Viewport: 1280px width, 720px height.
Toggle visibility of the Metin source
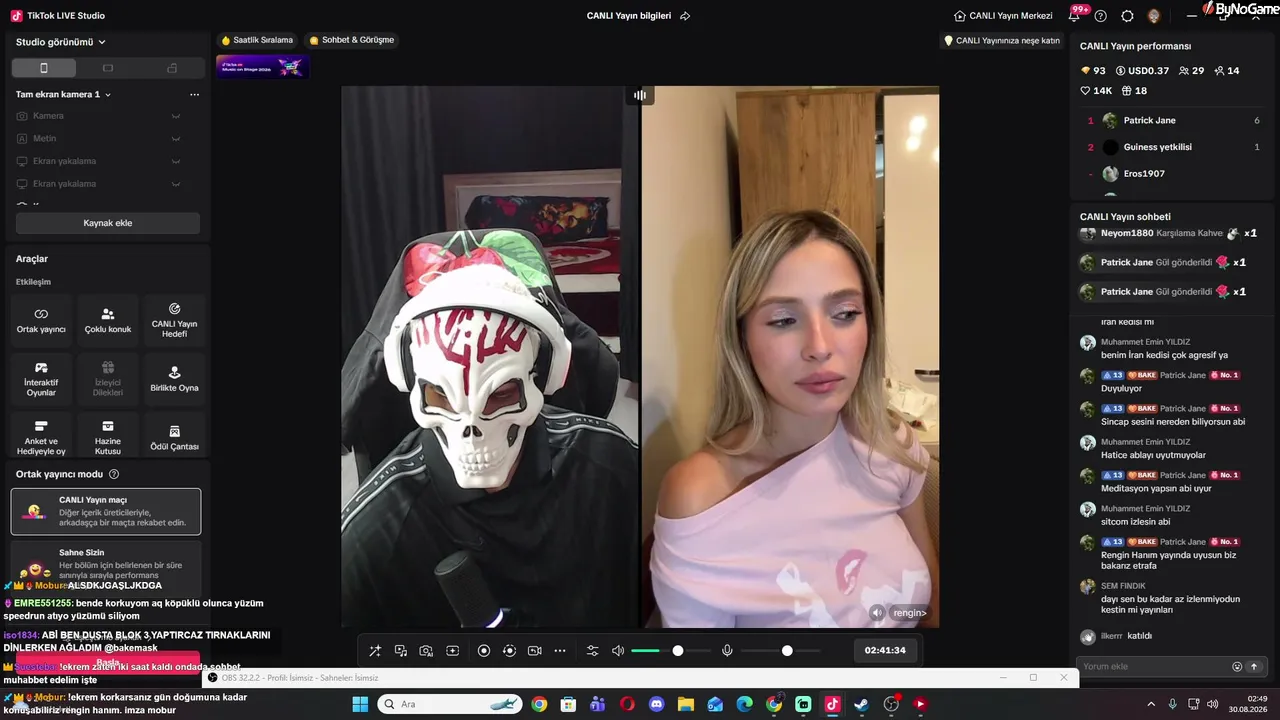176,139
